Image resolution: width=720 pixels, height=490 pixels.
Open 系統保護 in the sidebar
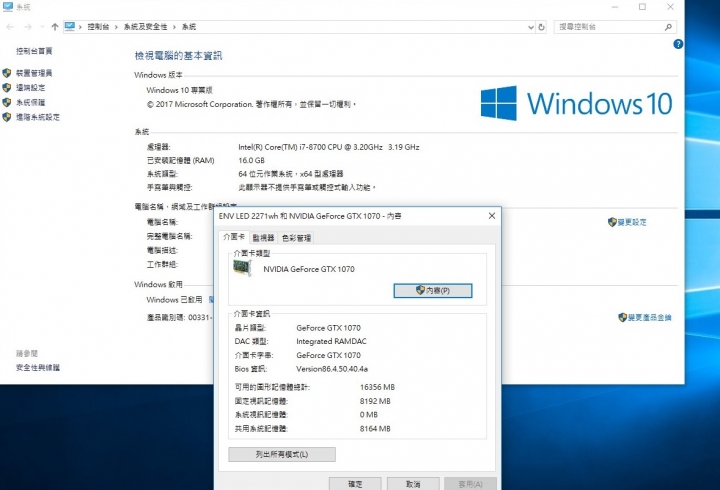30,102
